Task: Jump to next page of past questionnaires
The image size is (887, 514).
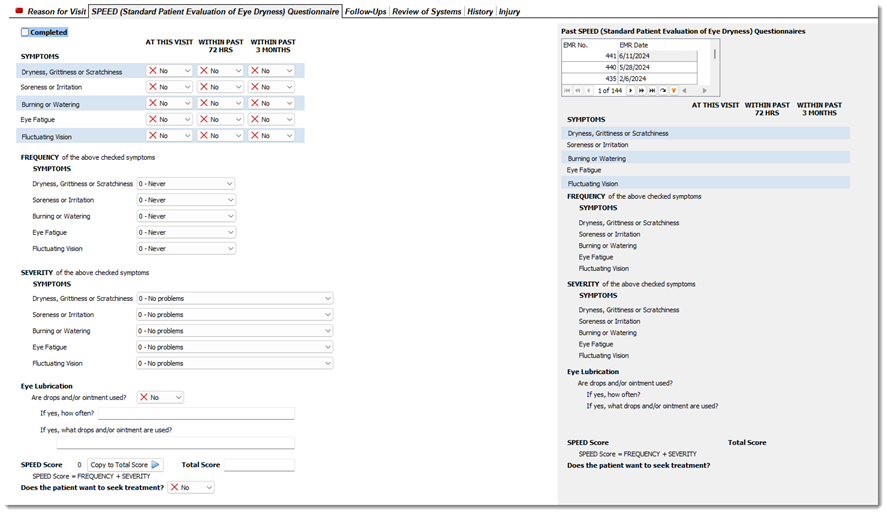Action: 641,90
